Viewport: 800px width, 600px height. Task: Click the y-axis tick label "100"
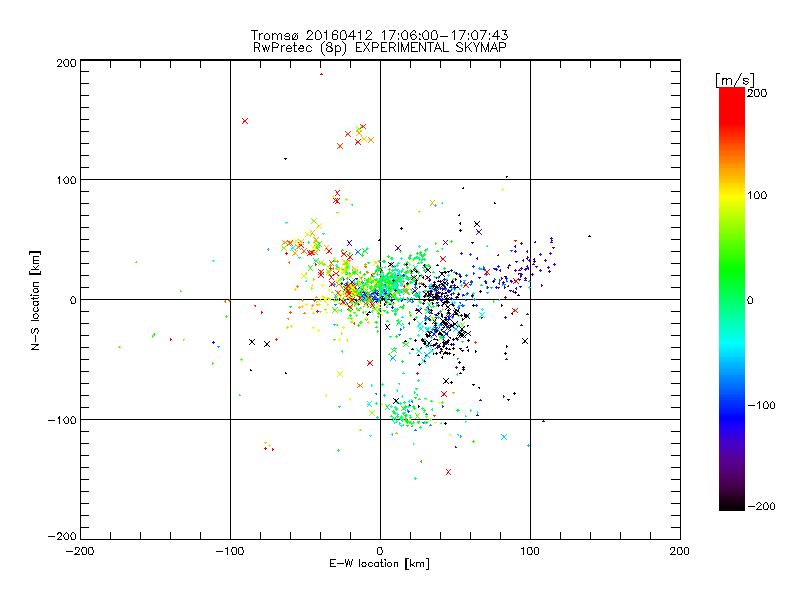66,180
